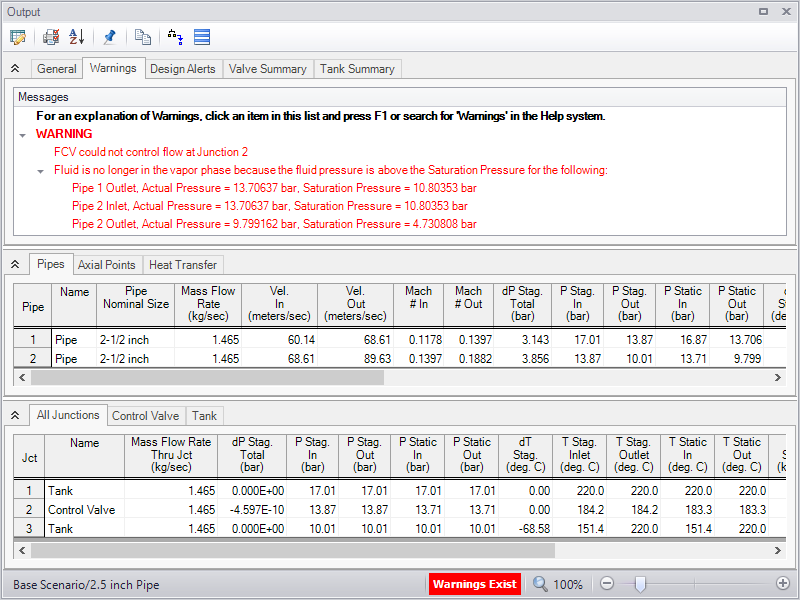Click the red Warnings Exist button

click(475, 584)
